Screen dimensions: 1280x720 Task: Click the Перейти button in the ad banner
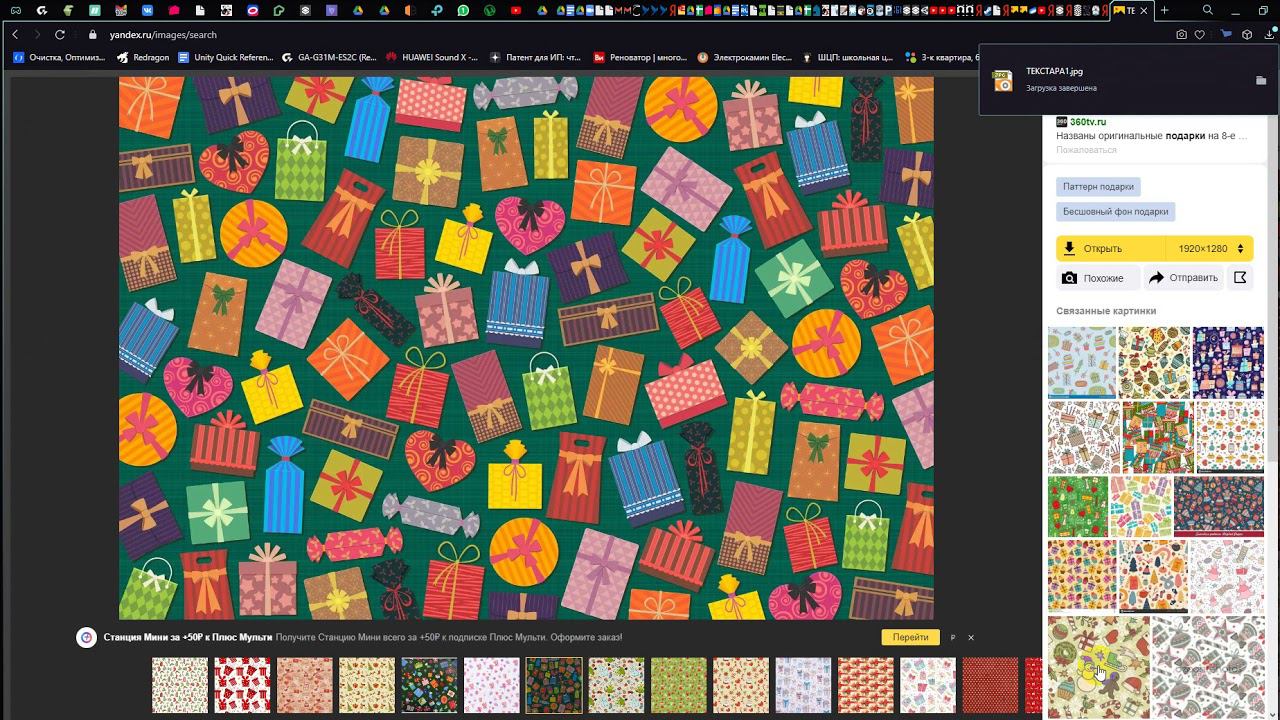(x=911, y=637)
